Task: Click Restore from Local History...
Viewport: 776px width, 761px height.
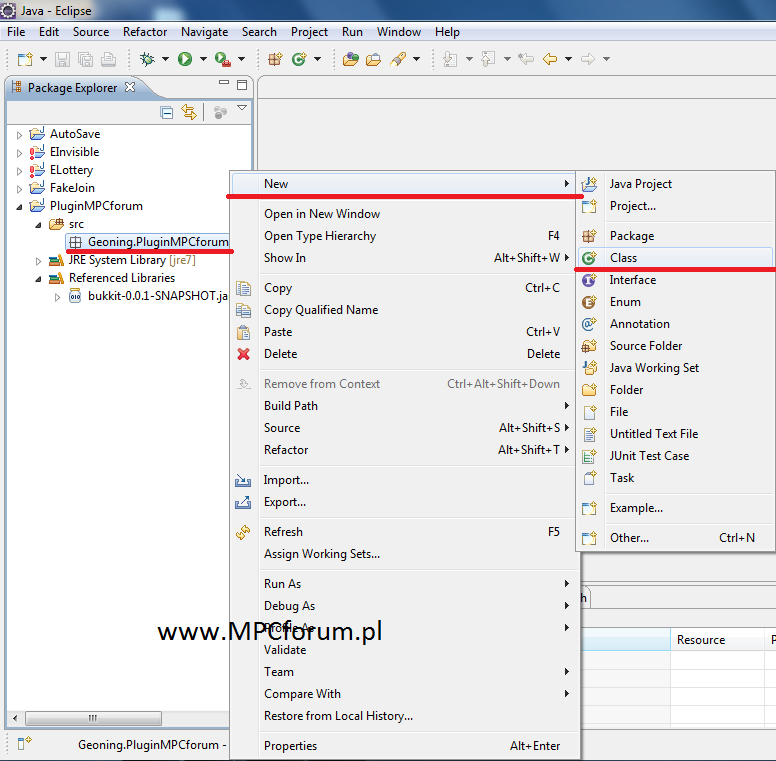Action: pos(403,716)
